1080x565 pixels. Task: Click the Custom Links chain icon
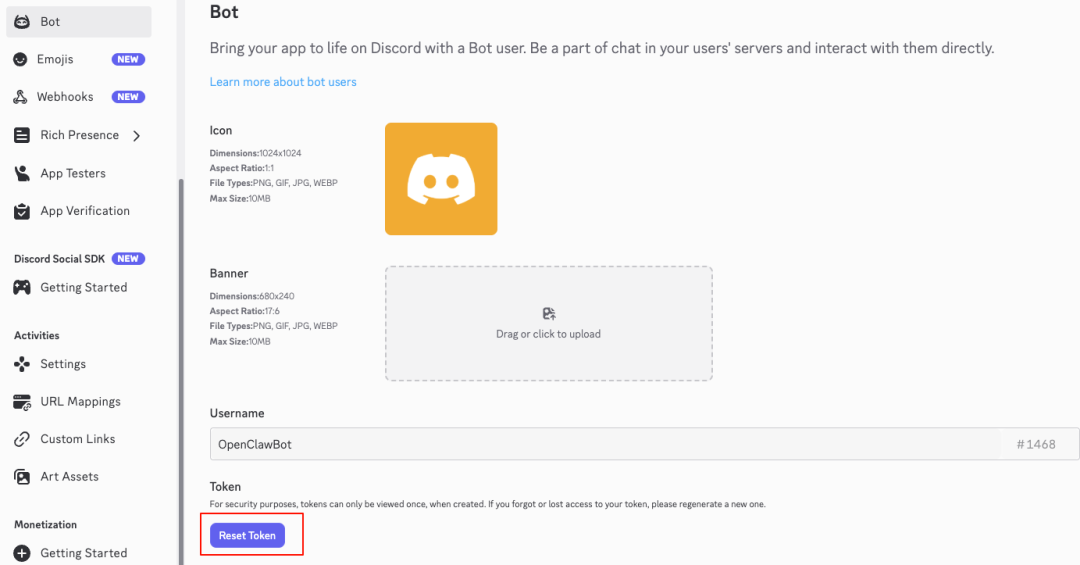click(x=21, y=439)
